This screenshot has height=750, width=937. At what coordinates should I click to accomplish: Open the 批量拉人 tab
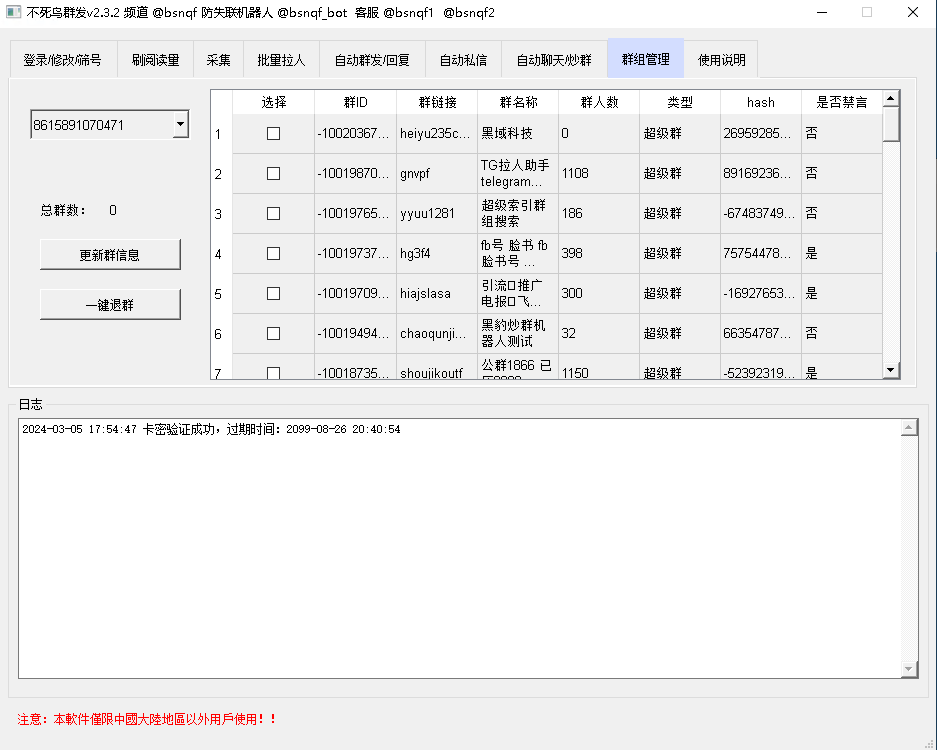point(281,60)
